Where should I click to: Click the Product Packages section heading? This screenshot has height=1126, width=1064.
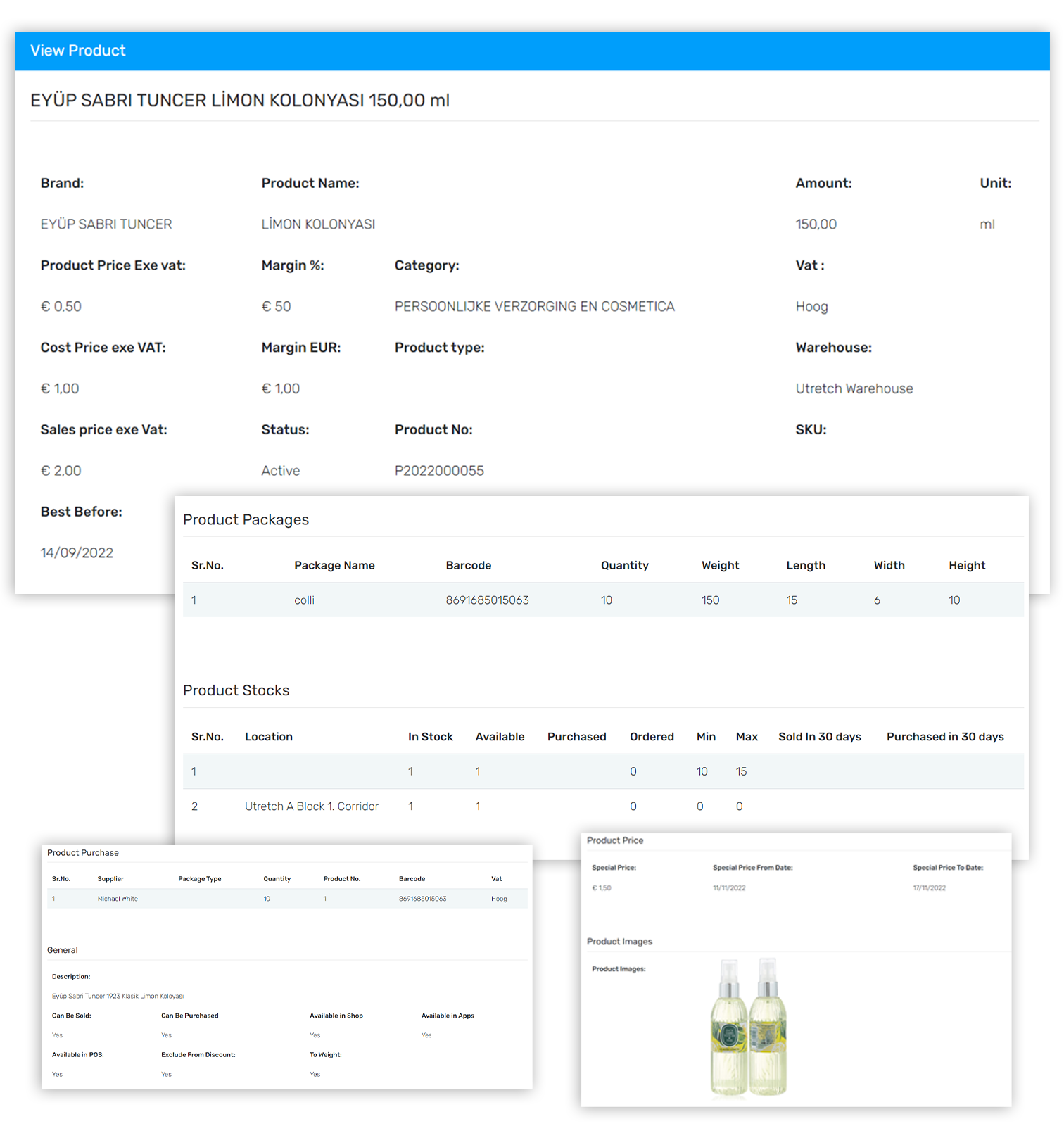pyautogui.click(x=246, y=520)
